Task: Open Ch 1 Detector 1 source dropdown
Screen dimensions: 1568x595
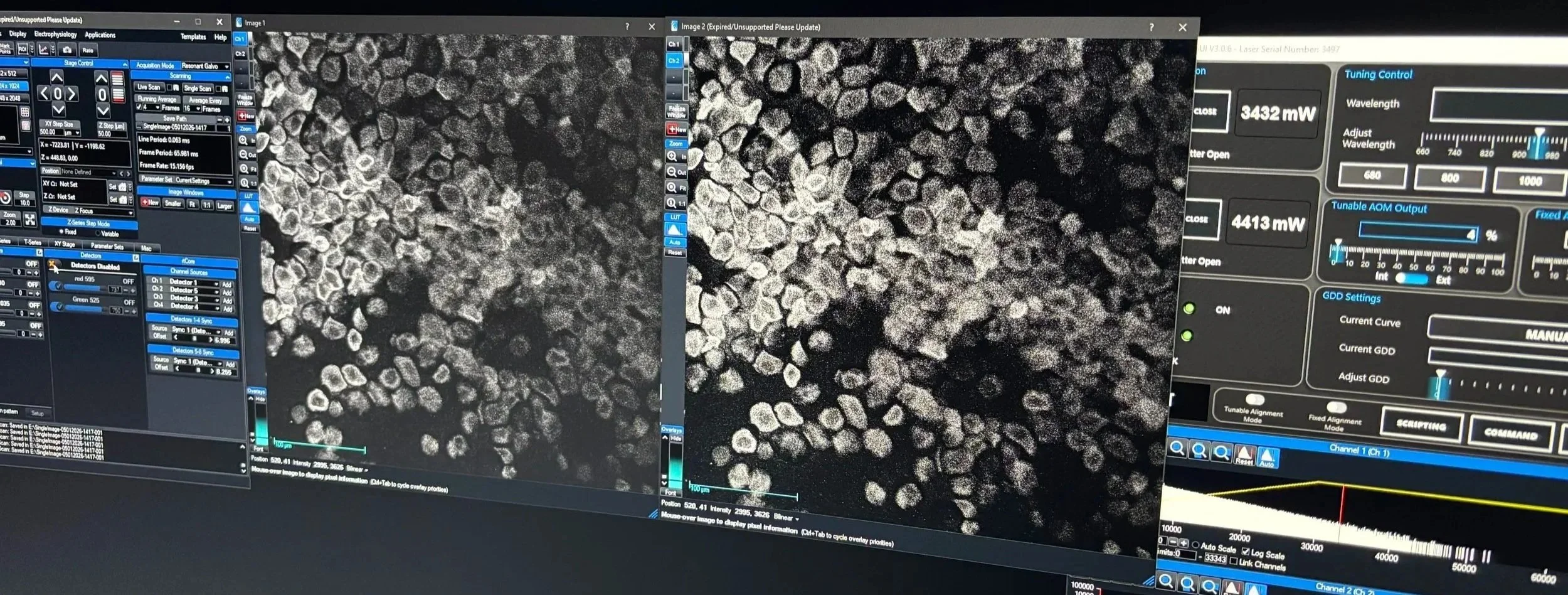Action: pyautogui.click(x=194, y=282)
